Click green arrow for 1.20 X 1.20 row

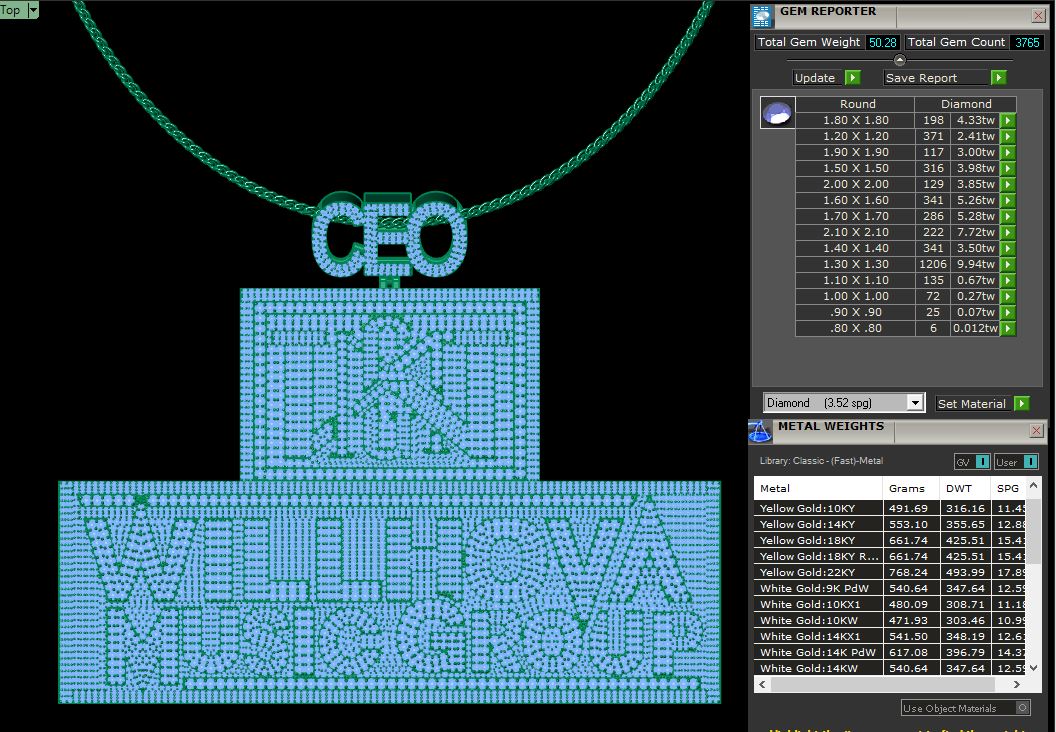pyautogui.click(x=1008, y=136)
